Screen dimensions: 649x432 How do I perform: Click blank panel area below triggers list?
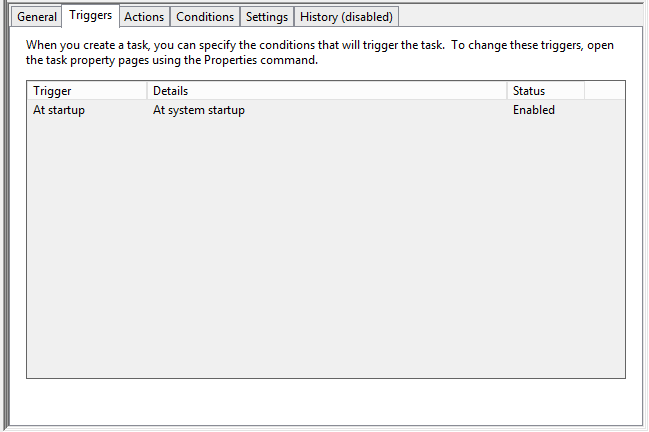(324, 402)
